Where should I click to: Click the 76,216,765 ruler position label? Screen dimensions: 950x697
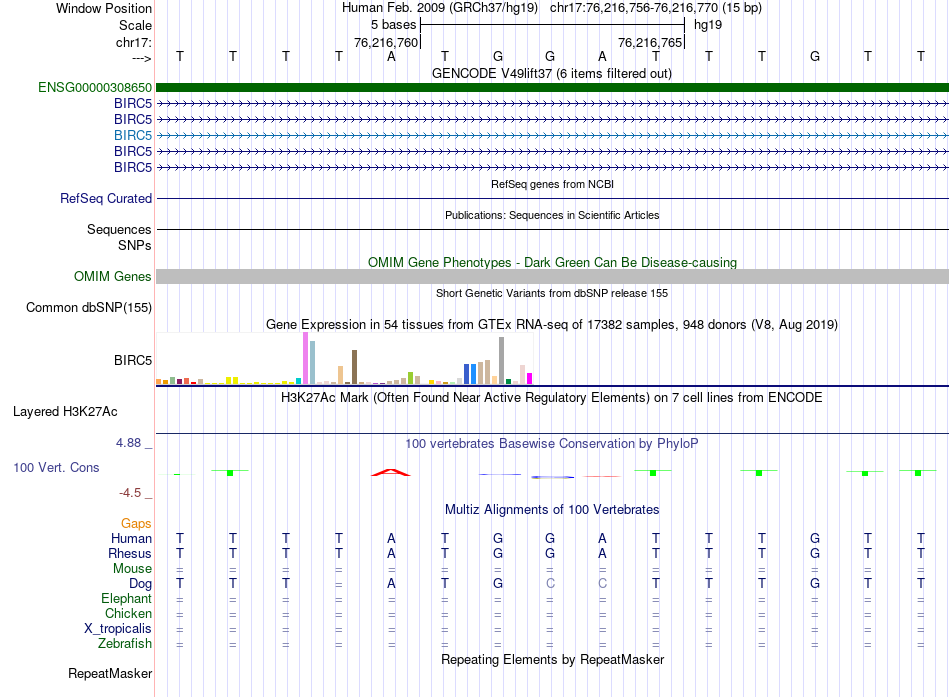[650, 42]
